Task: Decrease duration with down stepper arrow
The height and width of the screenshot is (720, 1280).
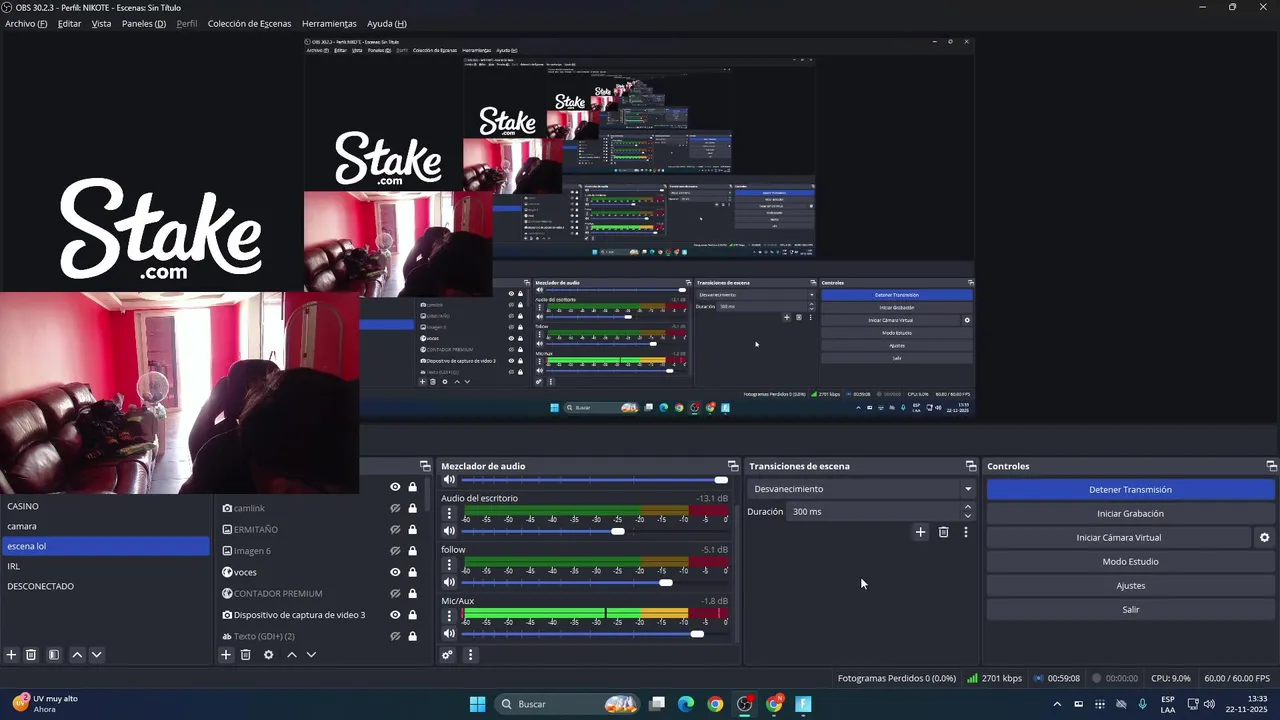Action: click(x=967, y=516)
